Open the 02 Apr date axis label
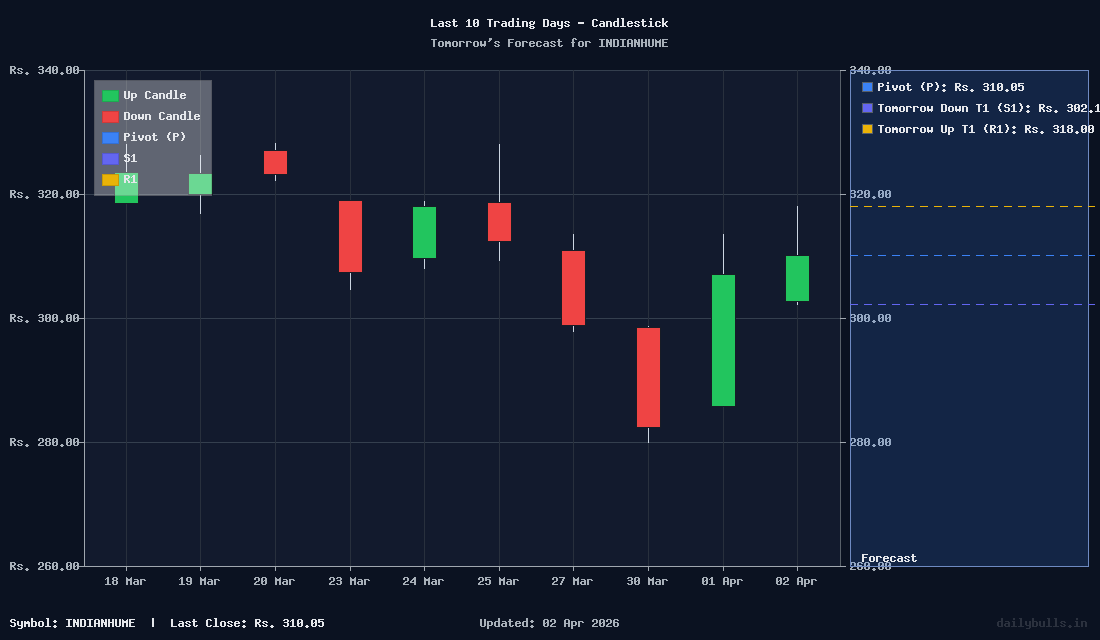 tap(796, 580)
